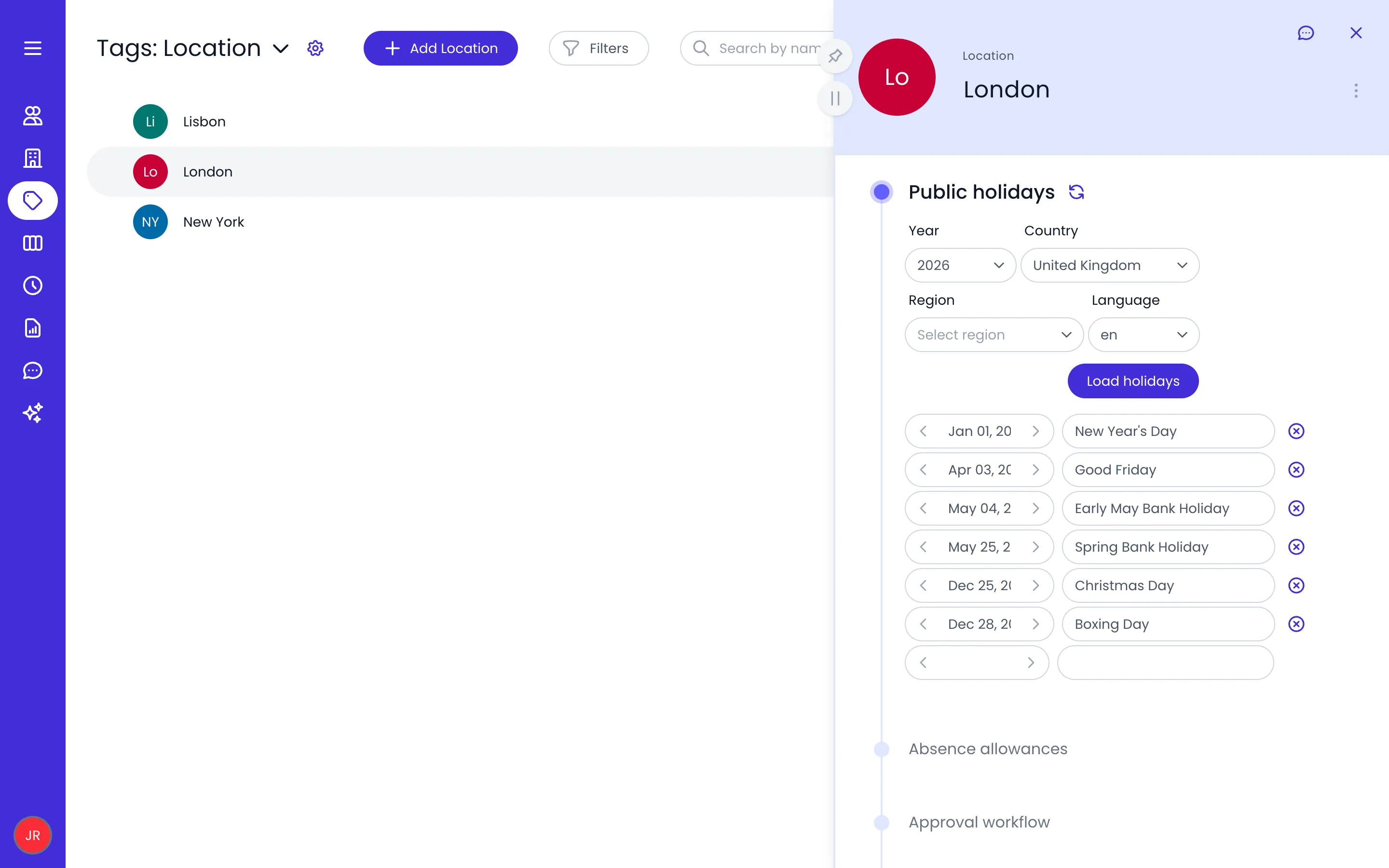Edit the Spring Bank Holiday name field

click(1168, 546)
